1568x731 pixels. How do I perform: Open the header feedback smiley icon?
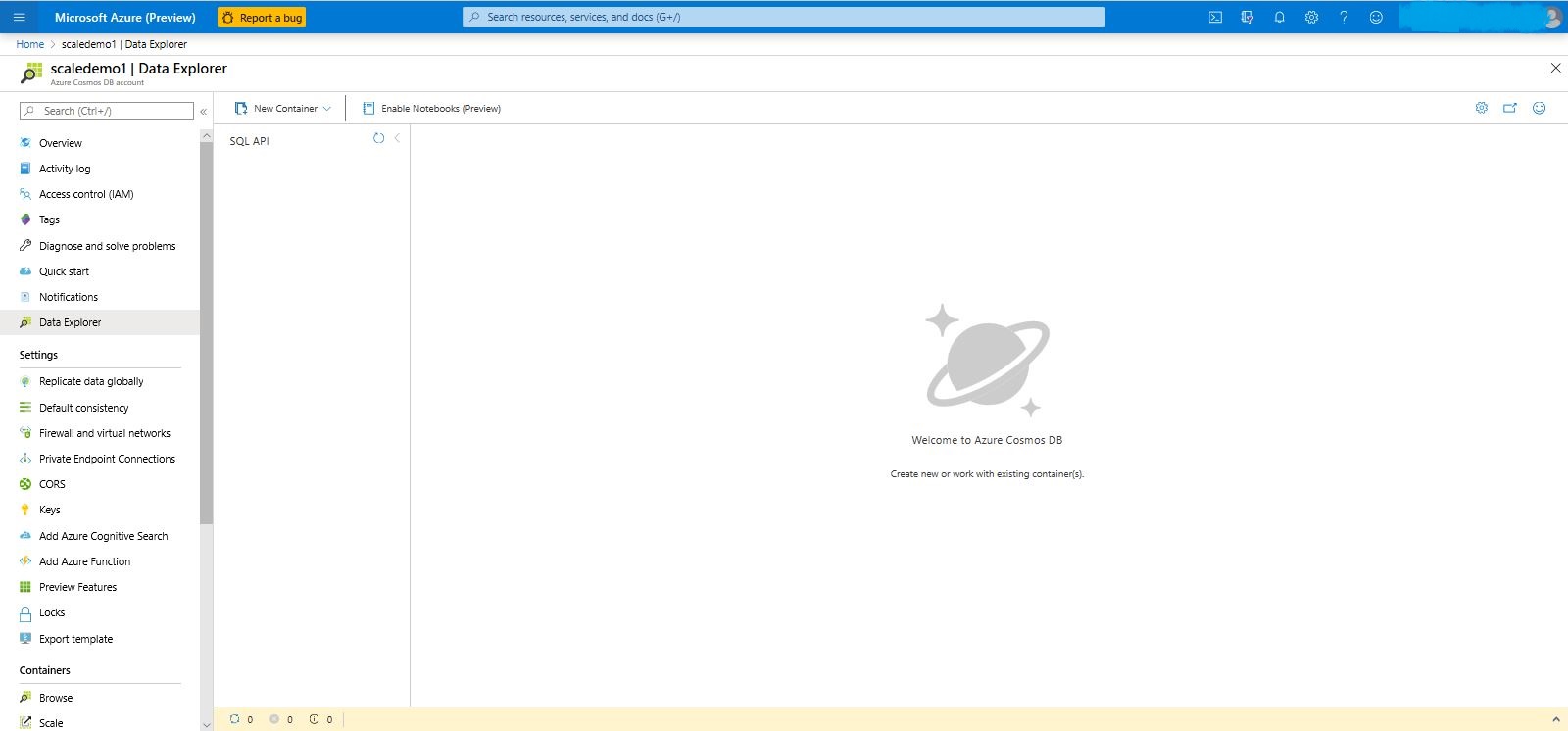[1376, 17]
